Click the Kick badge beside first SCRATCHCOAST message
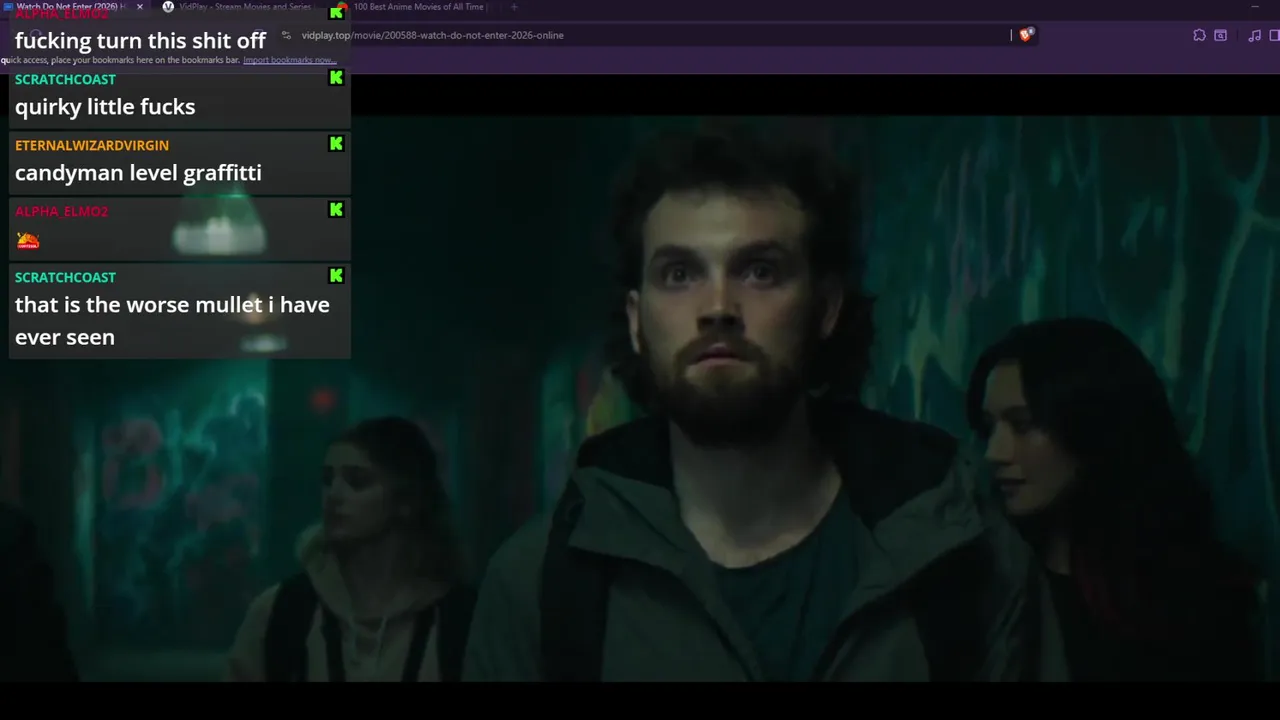This screenshot has height=720, width=1280. pyautogui.click(x=336, y=78)
